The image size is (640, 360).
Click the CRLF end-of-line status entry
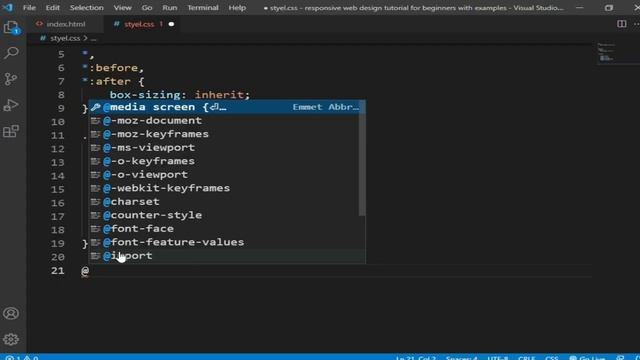pos(527,358)
